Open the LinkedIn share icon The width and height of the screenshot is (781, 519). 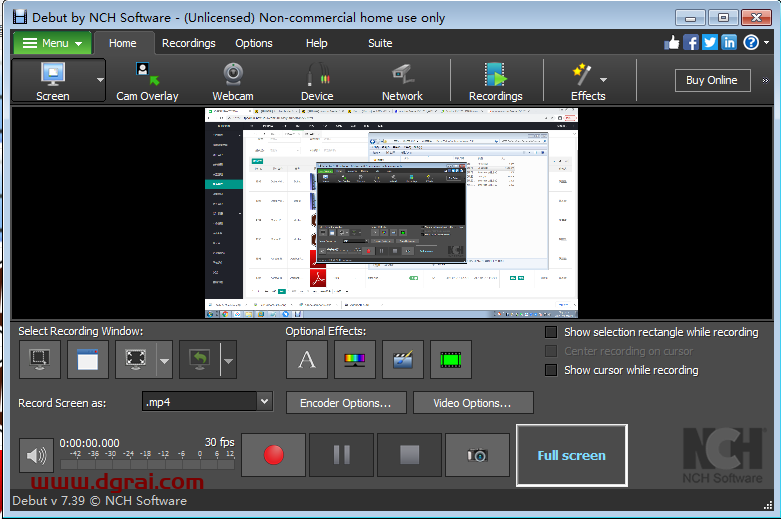coord(729,43)
